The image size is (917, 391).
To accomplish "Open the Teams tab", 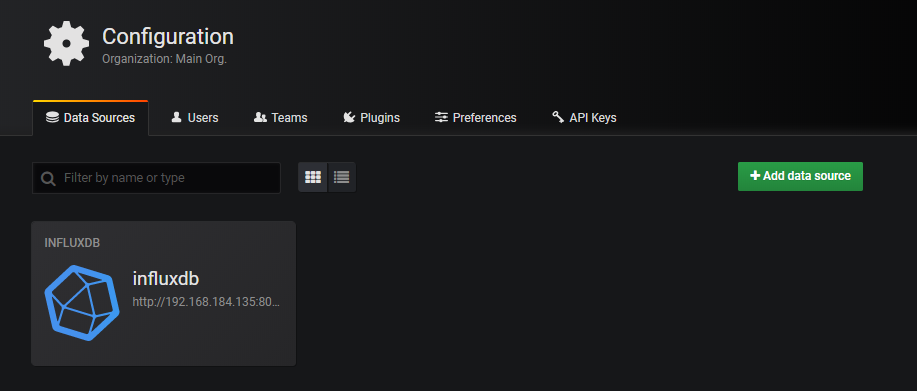I will click(281, 118).
